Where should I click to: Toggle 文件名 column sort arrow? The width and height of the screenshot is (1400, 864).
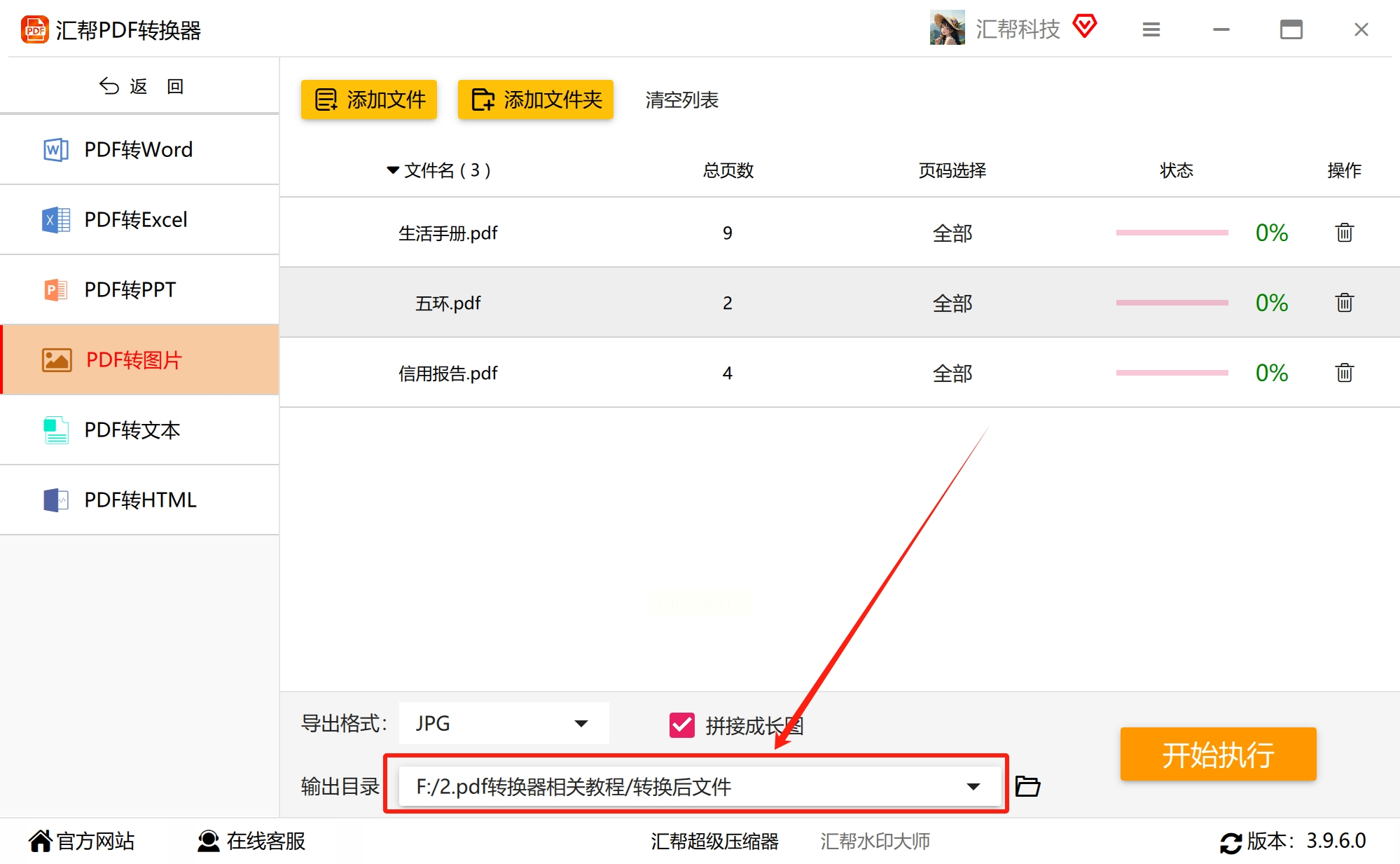(x=393, y=170)
